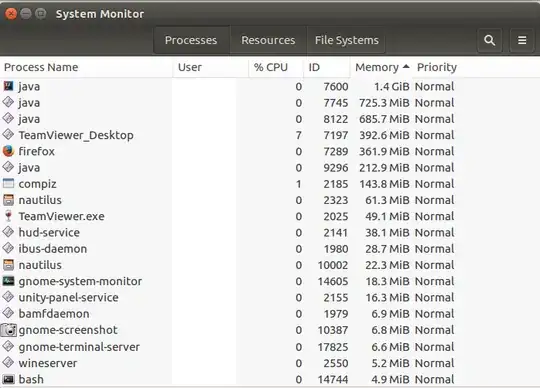Click the TeamViewer_Desktop process icon
This screenshot has width=540, height=388.
[8, 135]
